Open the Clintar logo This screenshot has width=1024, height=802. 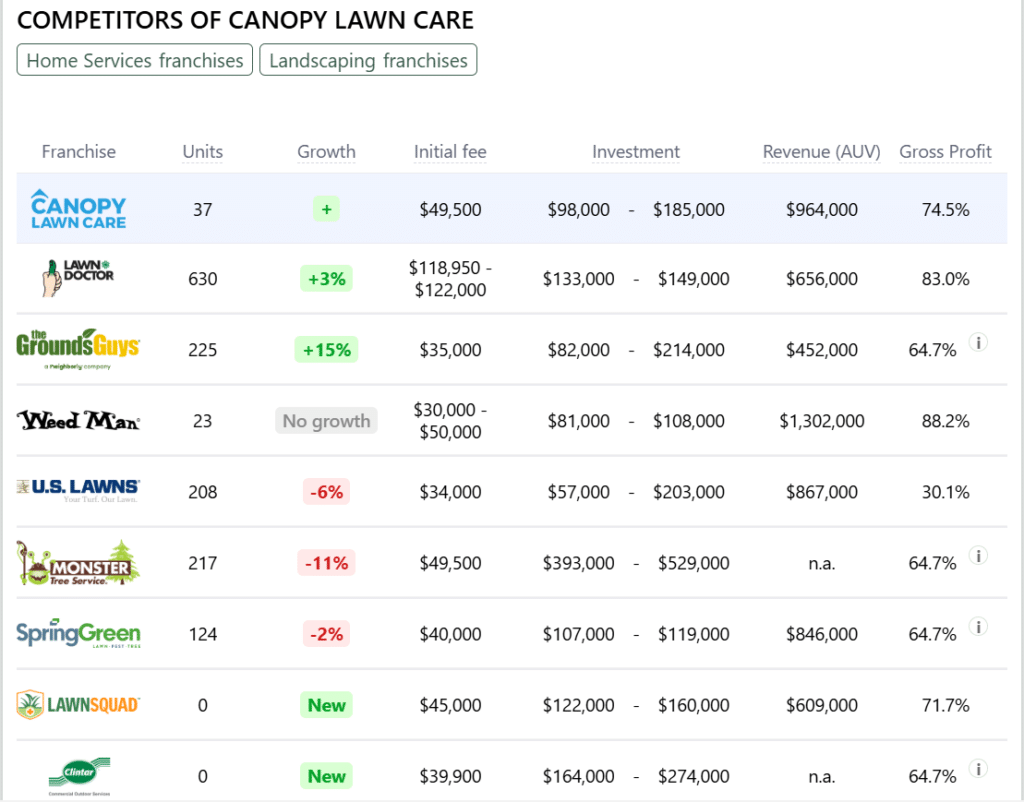(79, 776)
